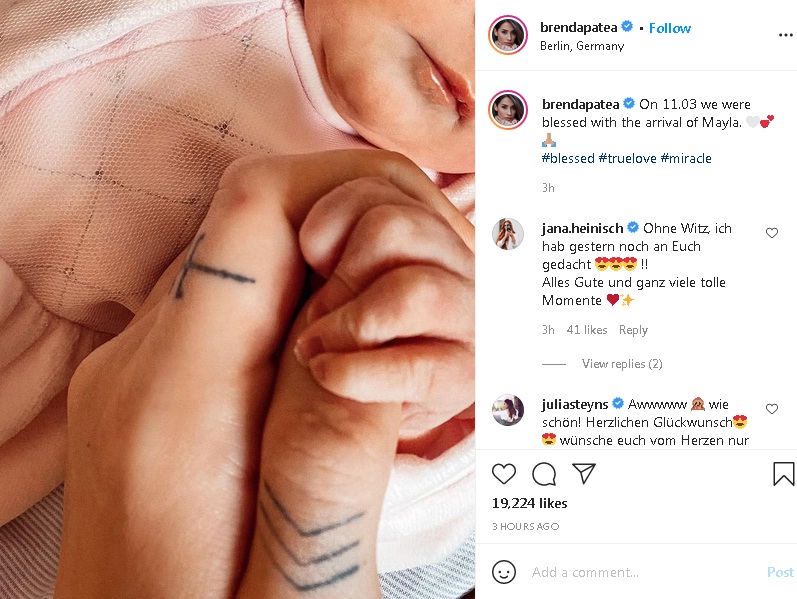Open jana.heinisch profile avatar
The width and height of the screenshot is (797, 599).
[508, 234]
